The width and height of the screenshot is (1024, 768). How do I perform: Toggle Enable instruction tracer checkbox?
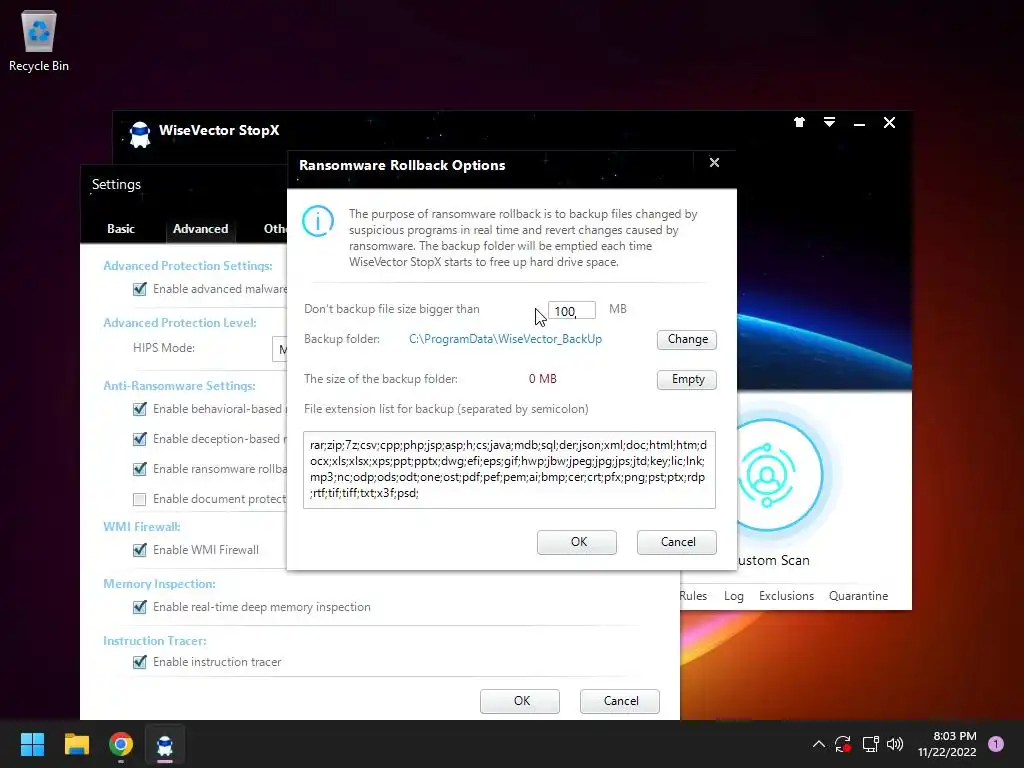pyautogui.click(x=139, y=662)
